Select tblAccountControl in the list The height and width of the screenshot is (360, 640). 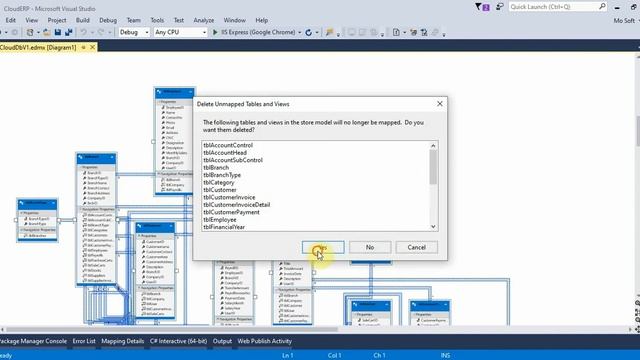(228, 145)
